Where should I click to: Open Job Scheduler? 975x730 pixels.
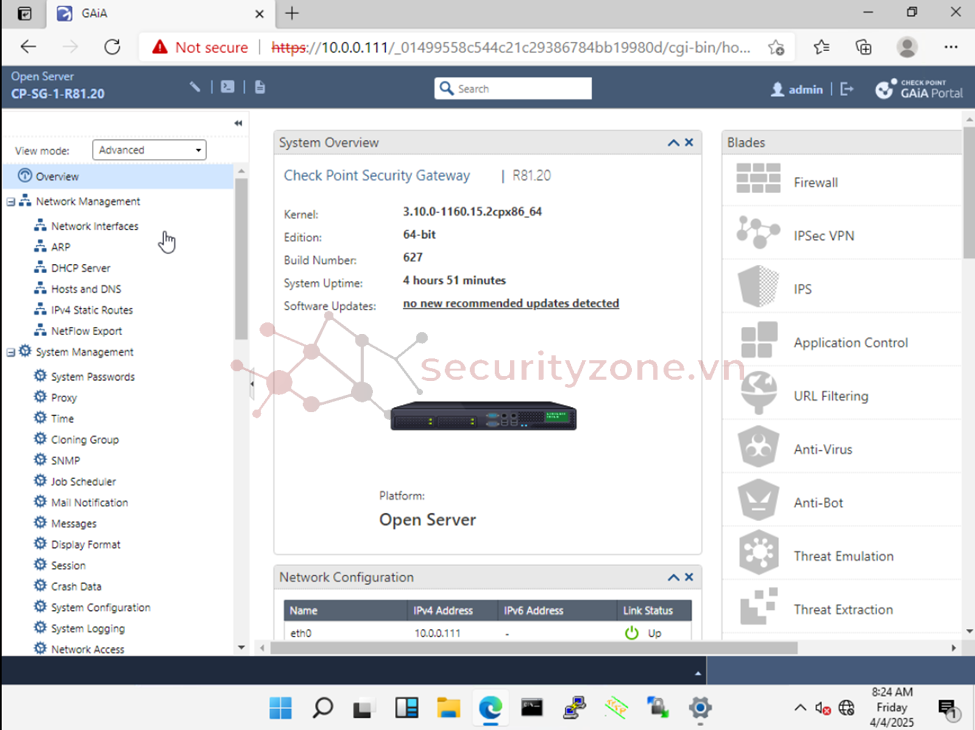(83, 482)
